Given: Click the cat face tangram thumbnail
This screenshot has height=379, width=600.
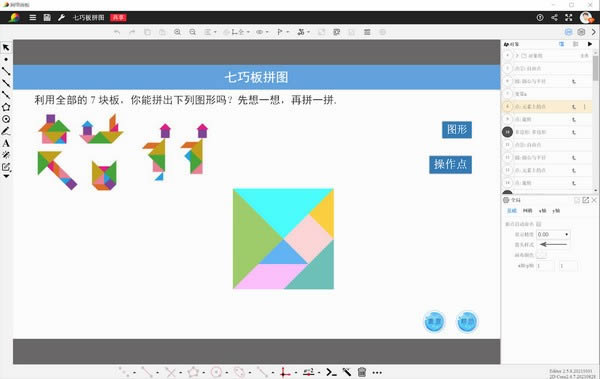Looking at the screenshot, I should click(104, 175).
